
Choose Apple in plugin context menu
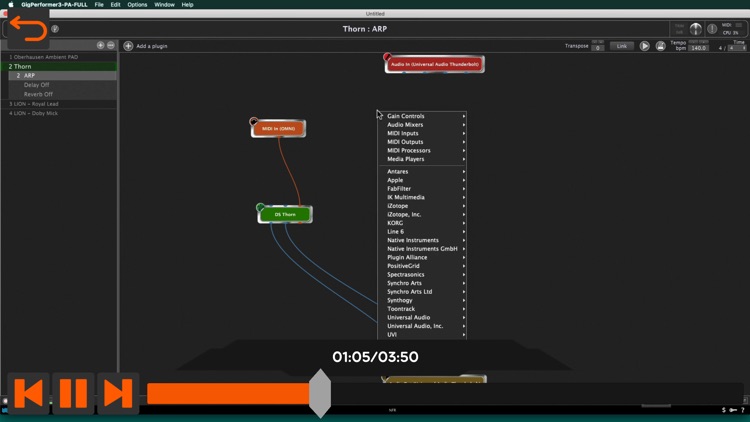point(422,180)
